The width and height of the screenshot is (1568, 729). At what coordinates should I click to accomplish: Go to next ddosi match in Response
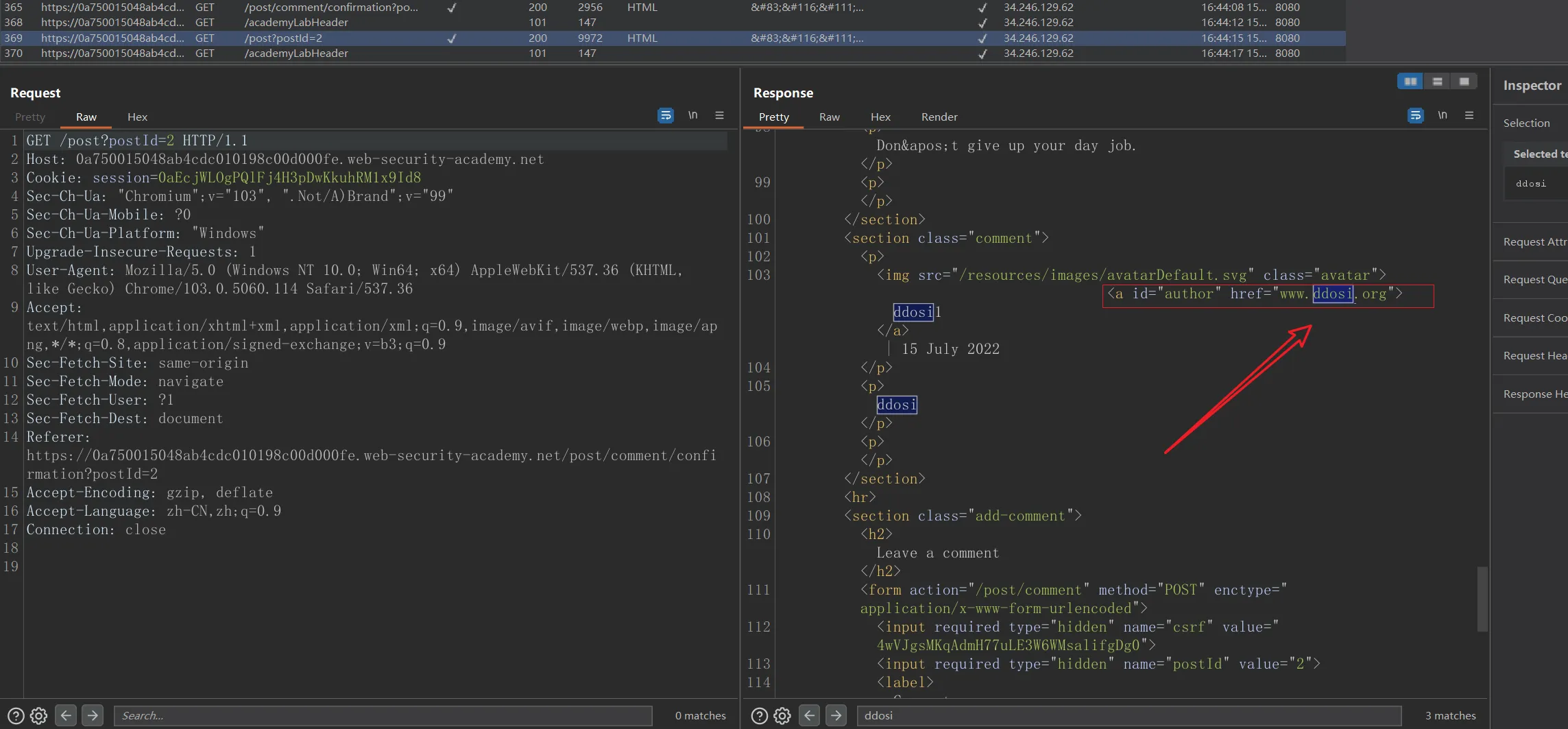click(x=836, y=715)
